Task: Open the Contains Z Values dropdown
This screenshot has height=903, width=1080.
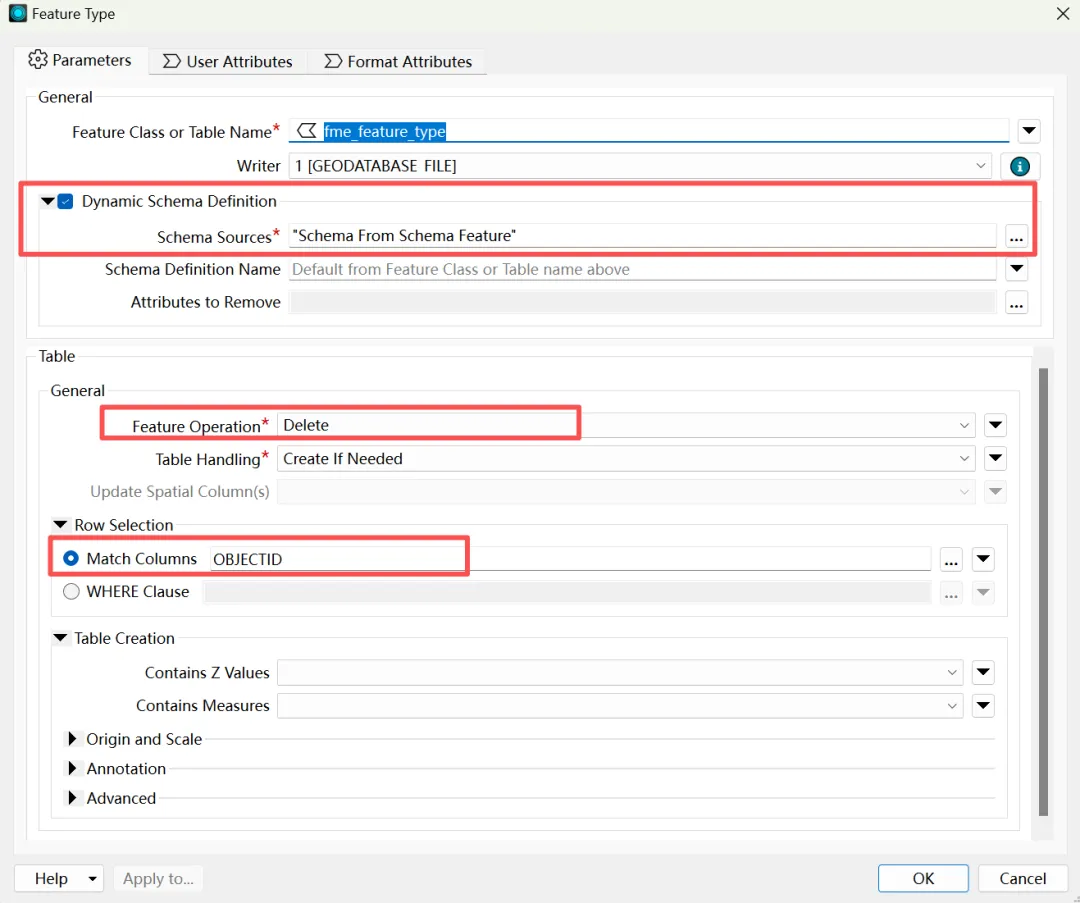Action: coord(620,672)
